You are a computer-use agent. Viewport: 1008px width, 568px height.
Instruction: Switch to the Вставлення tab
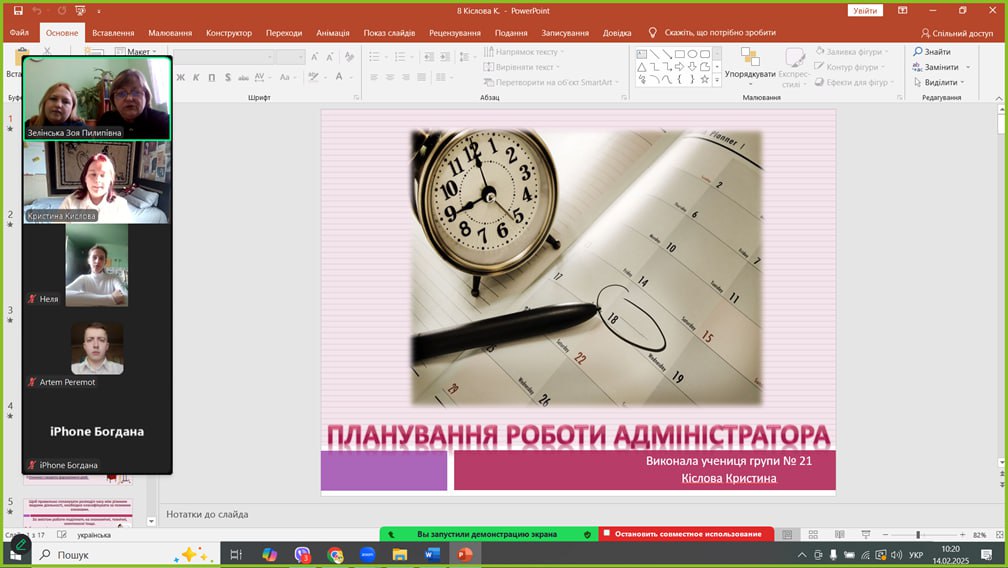click(x=113, y=33)
